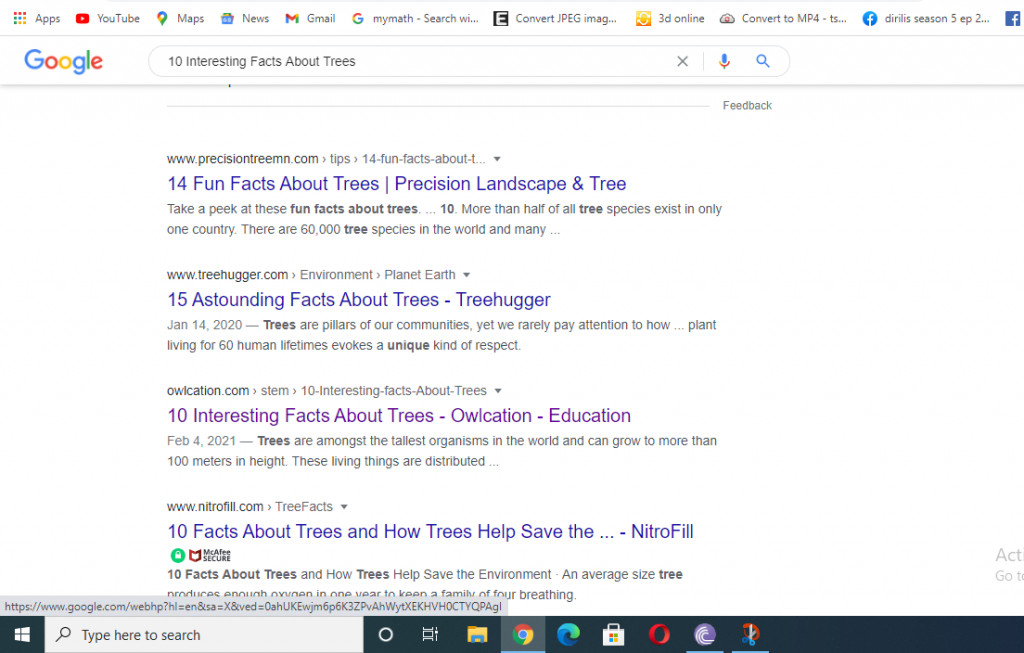Open the purple swirl app on taskbar
This screenshot has height=653, width=1024.
point(705,635)
